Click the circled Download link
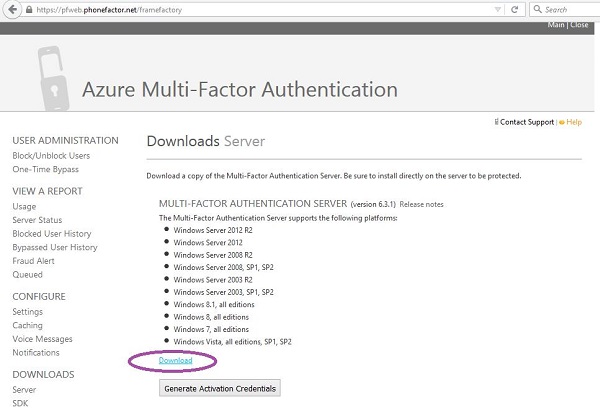Image resolution: width=600 pixels, height=410 pixels. [x=176, y=359]
